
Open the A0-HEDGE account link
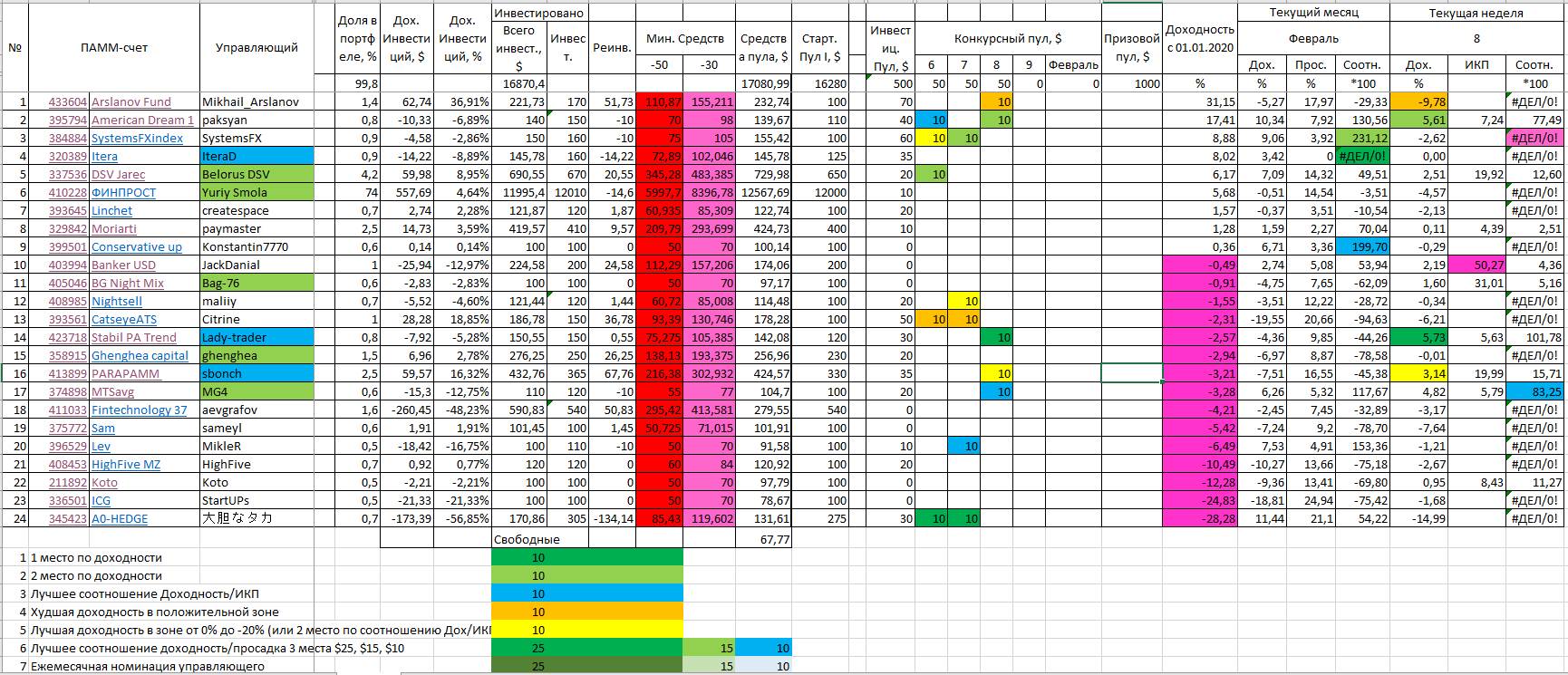119,519
